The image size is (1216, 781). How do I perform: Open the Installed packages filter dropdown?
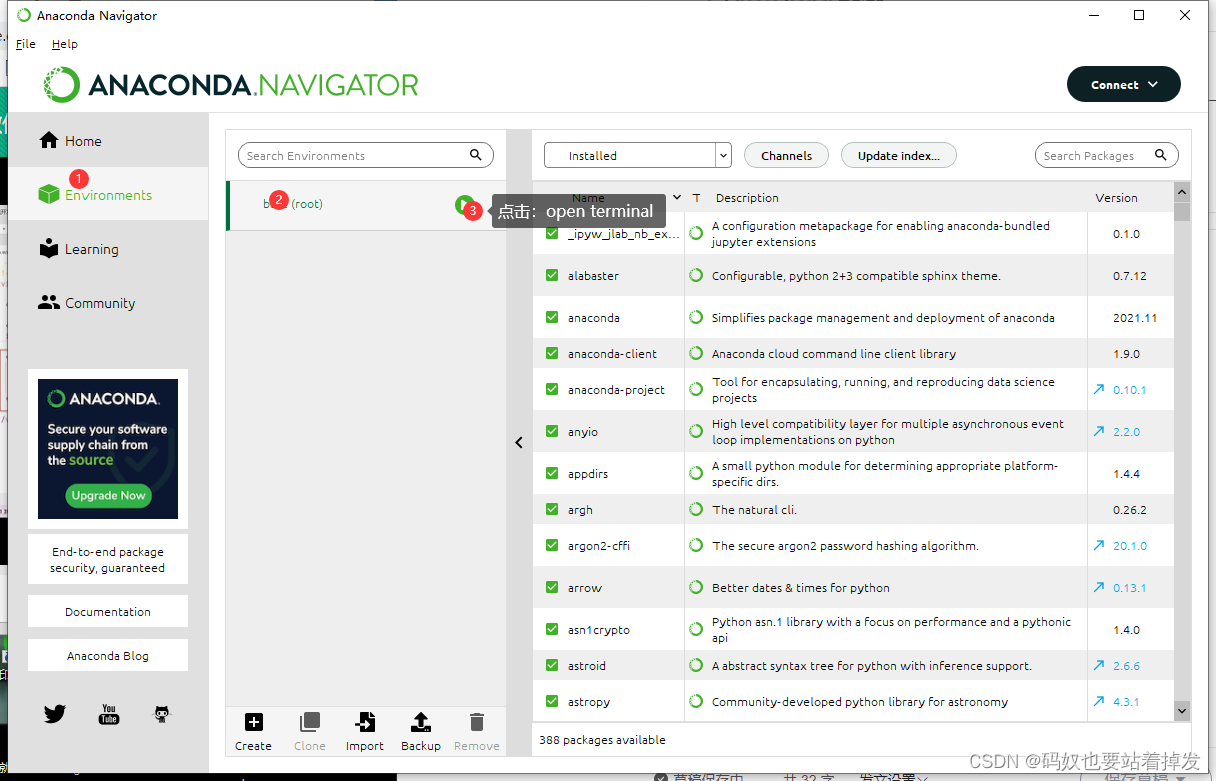point(638,155)
